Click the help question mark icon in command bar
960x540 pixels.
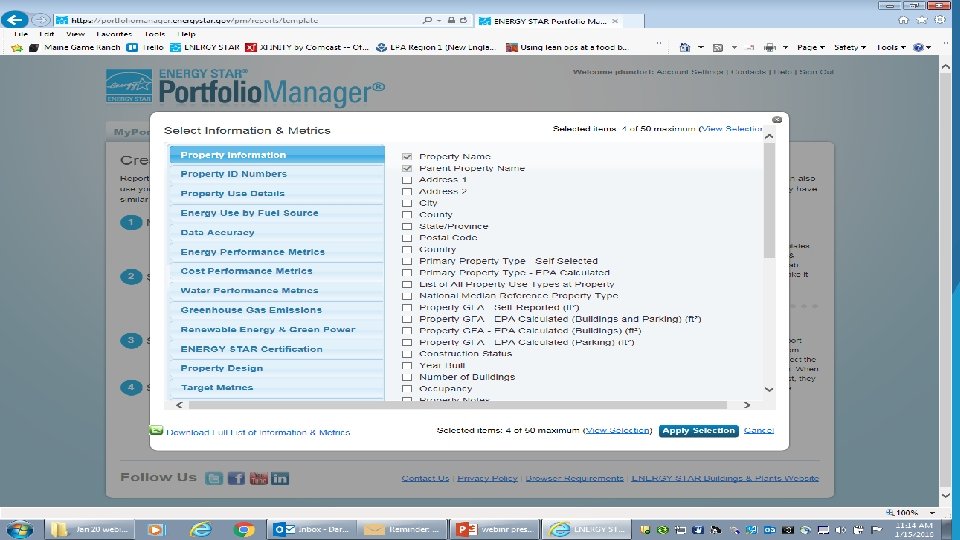click(x=918, y=47)
